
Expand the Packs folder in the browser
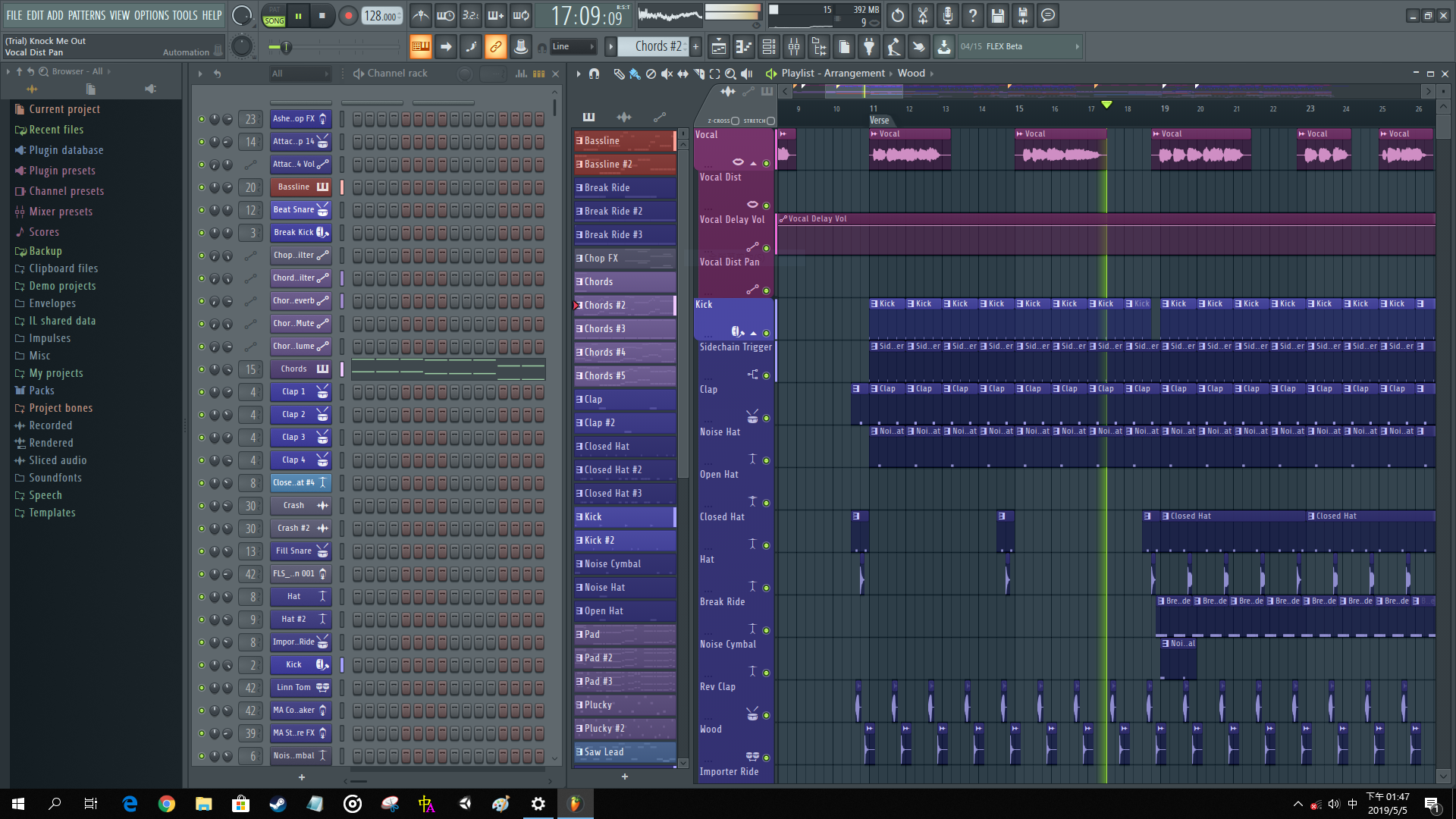click(42, 391)
